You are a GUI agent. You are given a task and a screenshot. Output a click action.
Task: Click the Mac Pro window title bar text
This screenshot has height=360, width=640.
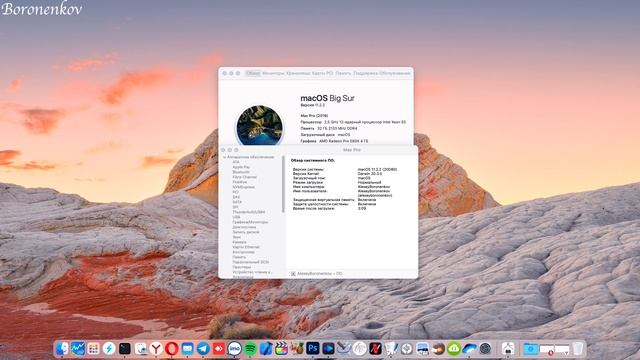click(x=352, y=150)
